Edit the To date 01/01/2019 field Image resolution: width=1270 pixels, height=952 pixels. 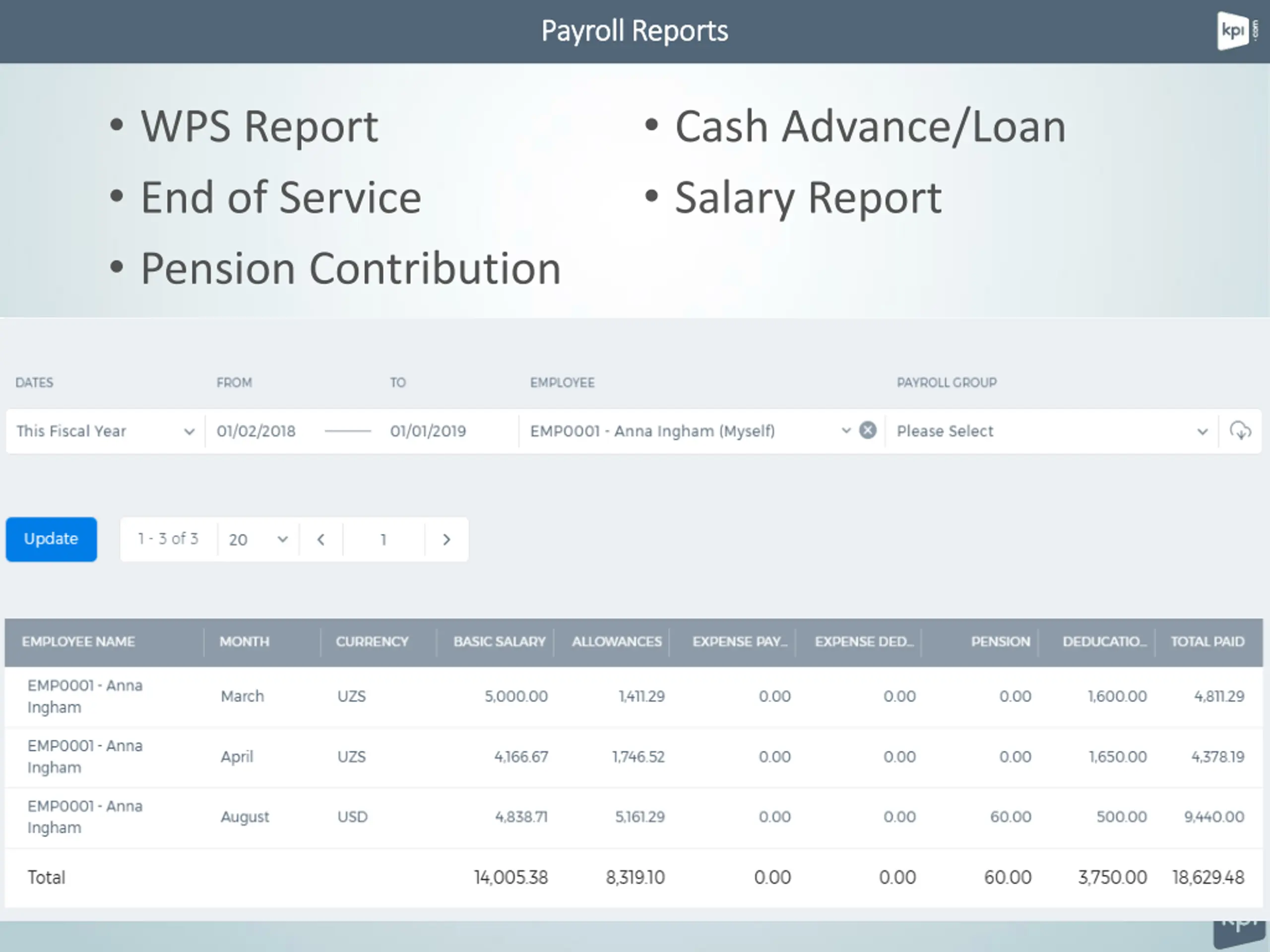tap(428, 431)
